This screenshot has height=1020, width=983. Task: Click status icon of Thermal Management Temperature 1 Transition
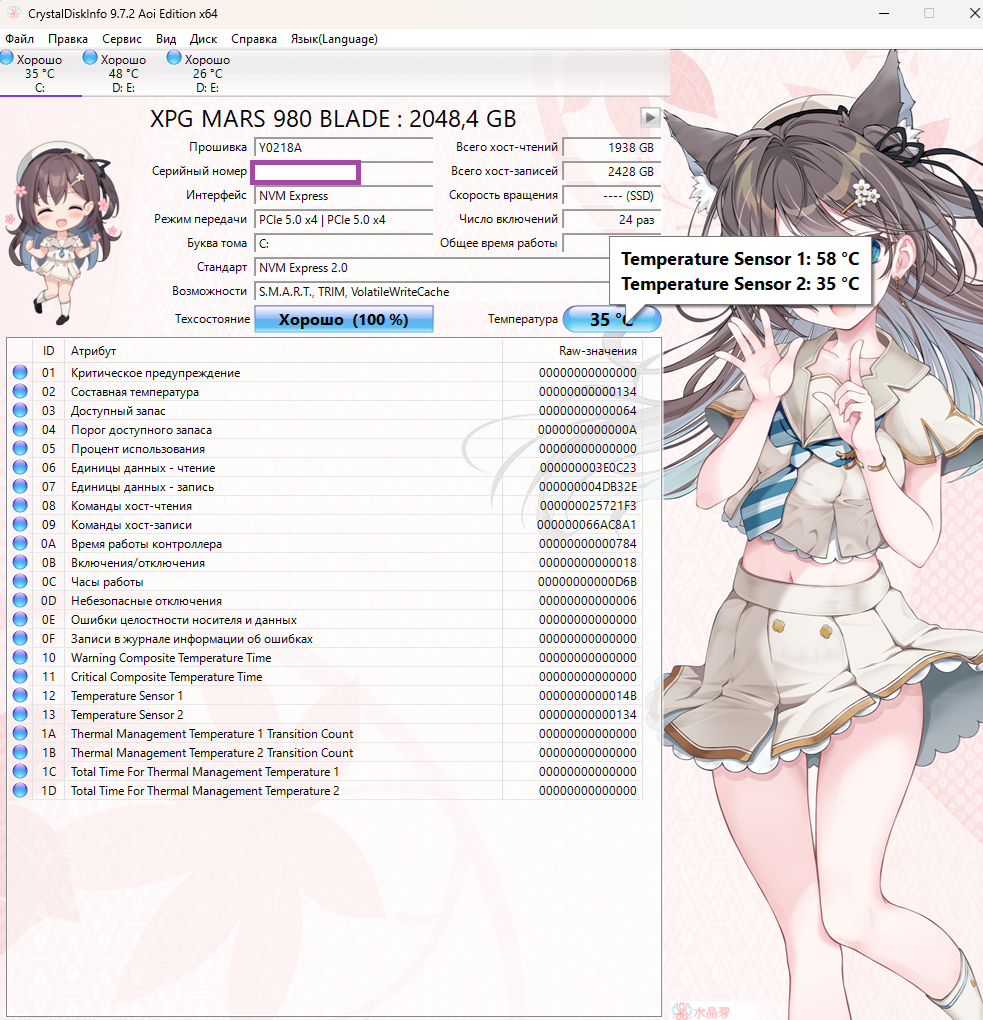click(x=20, y=733)
